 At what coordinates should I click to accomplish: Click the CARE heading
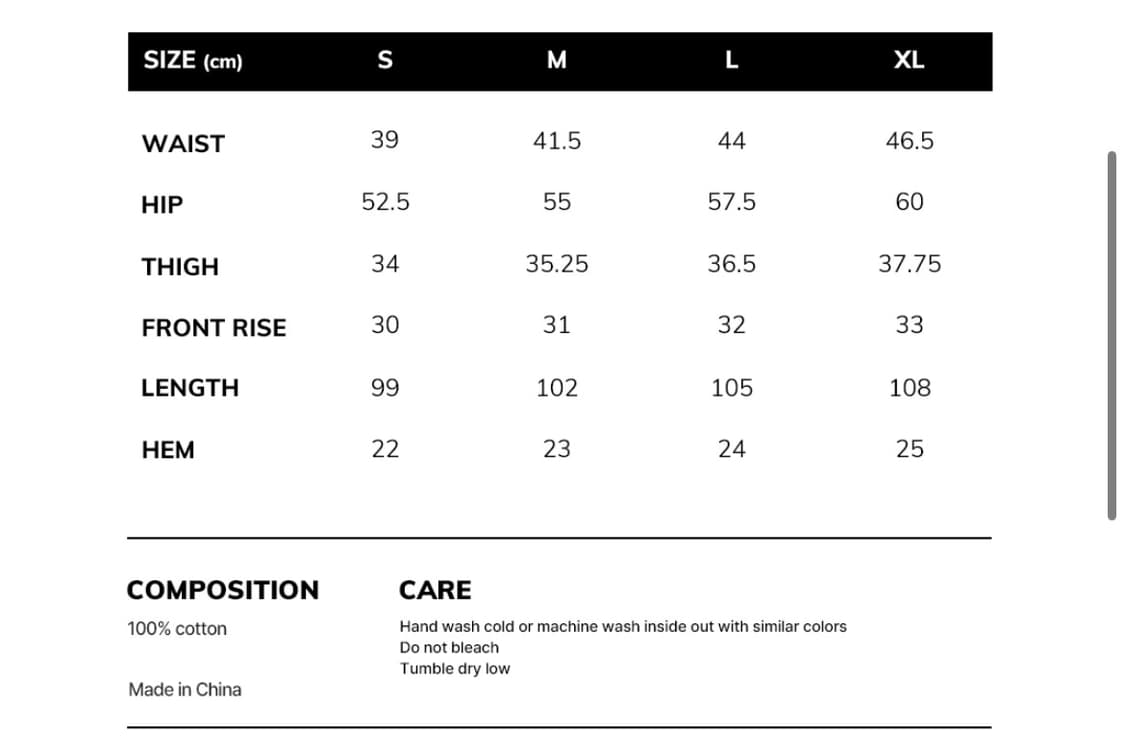point(435,590)
